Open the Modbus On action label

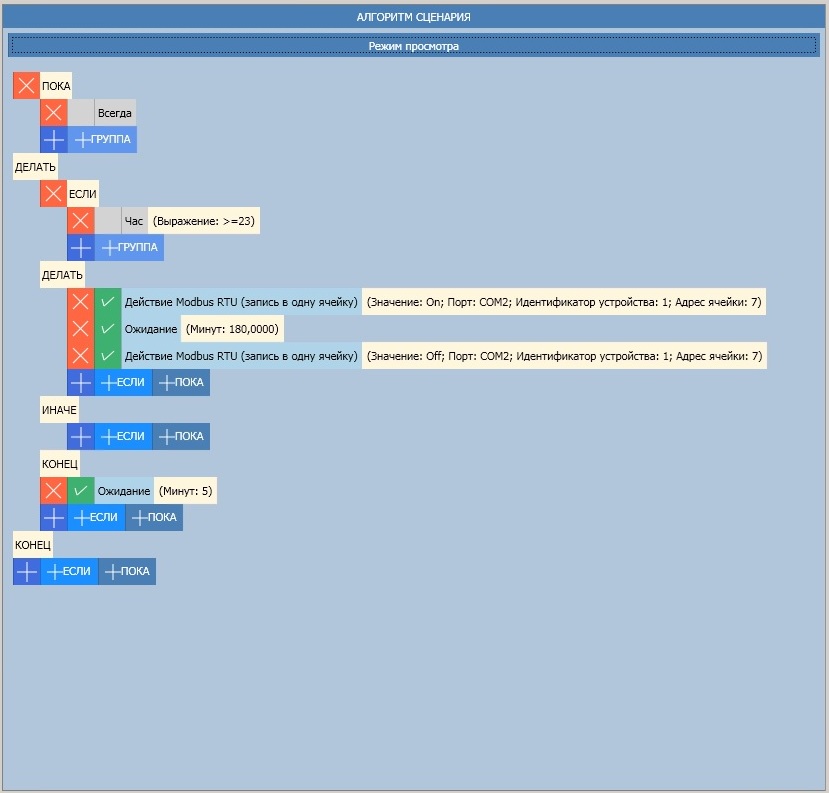pos(241,301)
